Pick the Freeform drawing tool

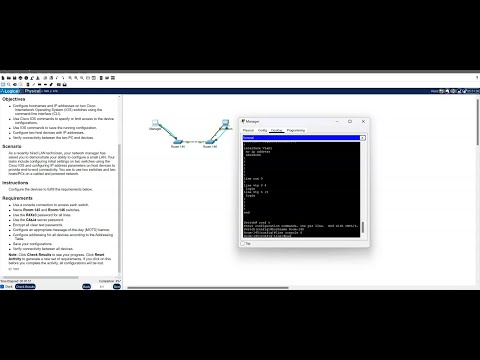51,84
